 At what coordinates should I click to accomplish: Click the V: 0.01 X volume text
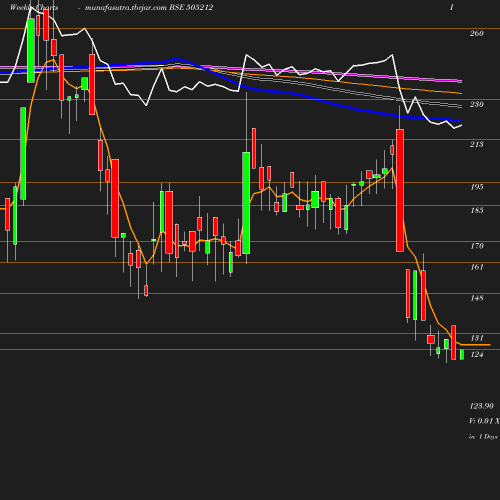[484, 421]
